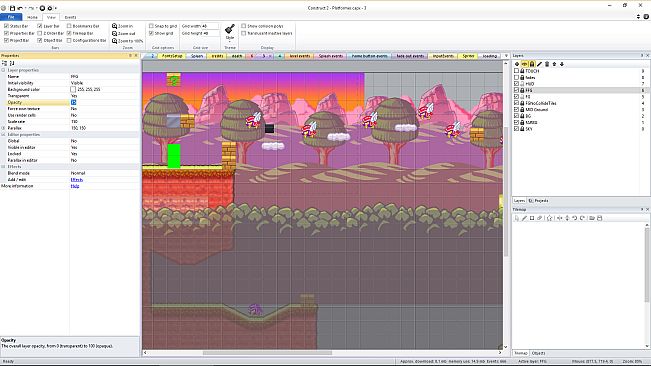Click the Grid width input field
The width and height of the screenshot is (651, 366).
tap(210, 26)
